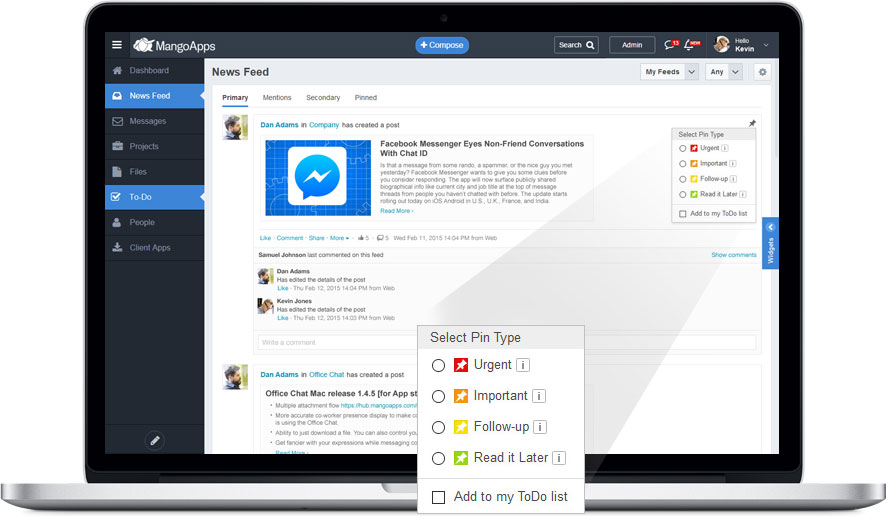Check small Add to my ToDo list box
The image size is (886, 516).
pyautogui.click(x=683, y=214)
